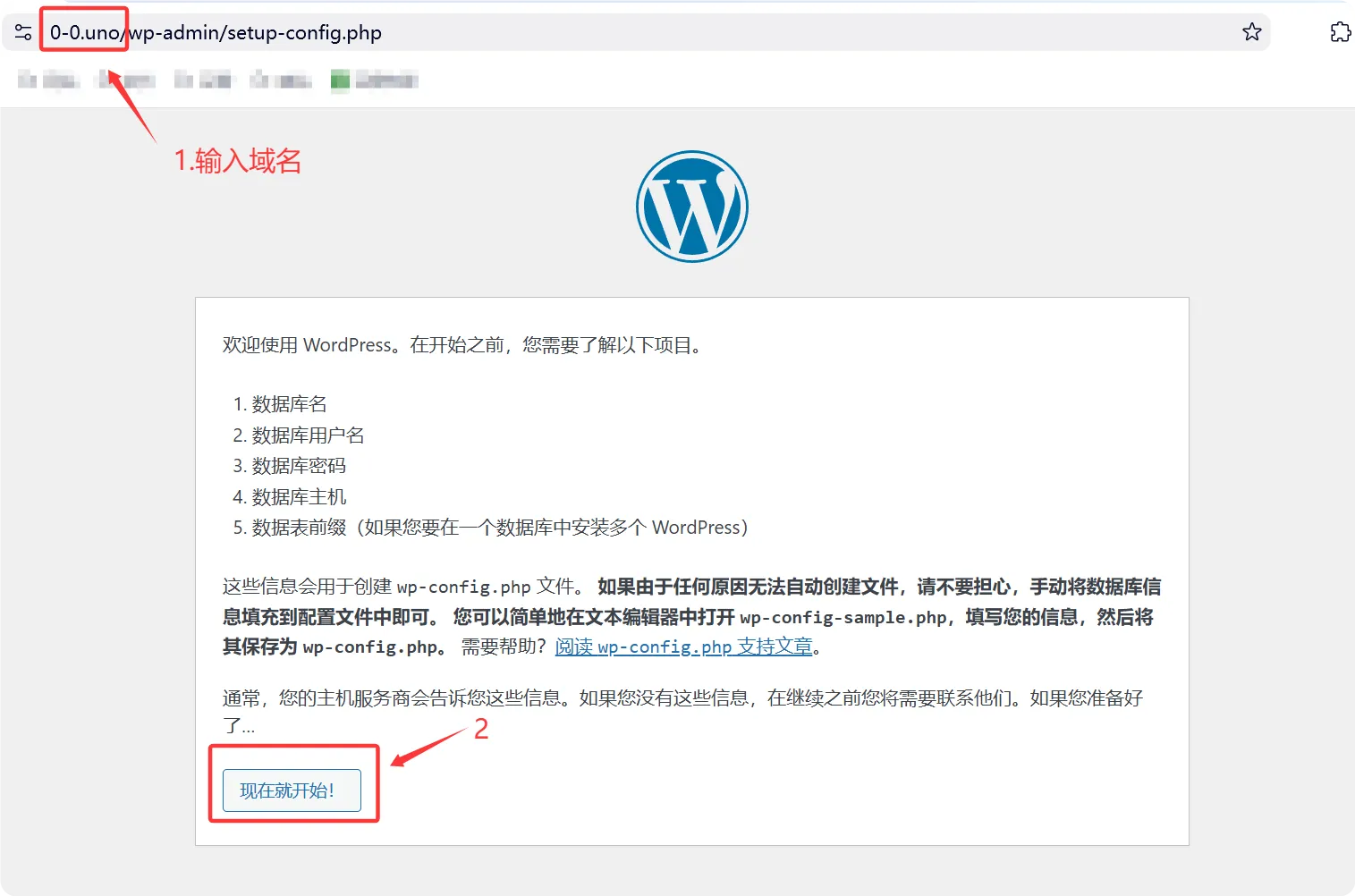Click the address bar to edit the URL

(626, 31)
